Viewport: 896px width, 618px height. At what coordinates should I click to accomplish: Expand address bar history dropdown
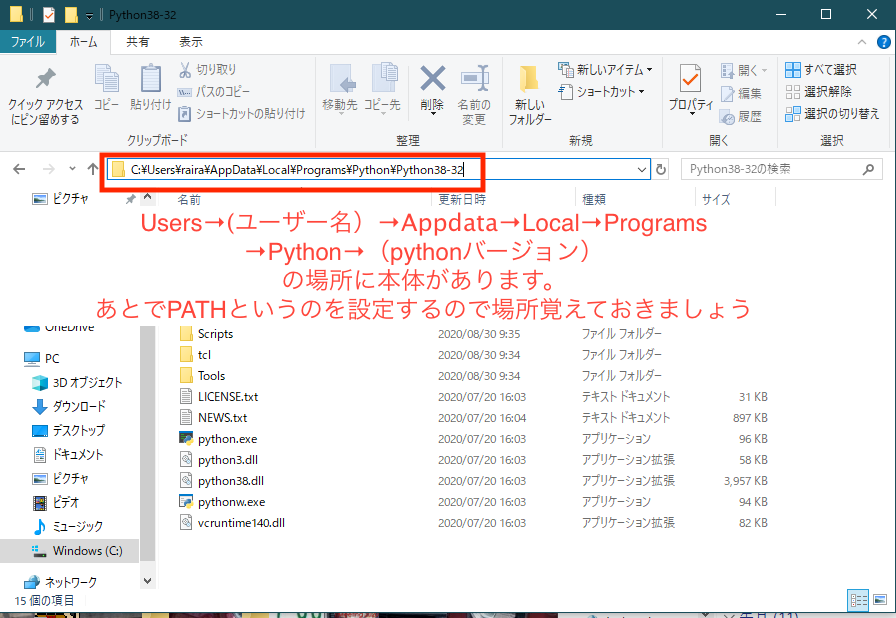tap(642, 169)
